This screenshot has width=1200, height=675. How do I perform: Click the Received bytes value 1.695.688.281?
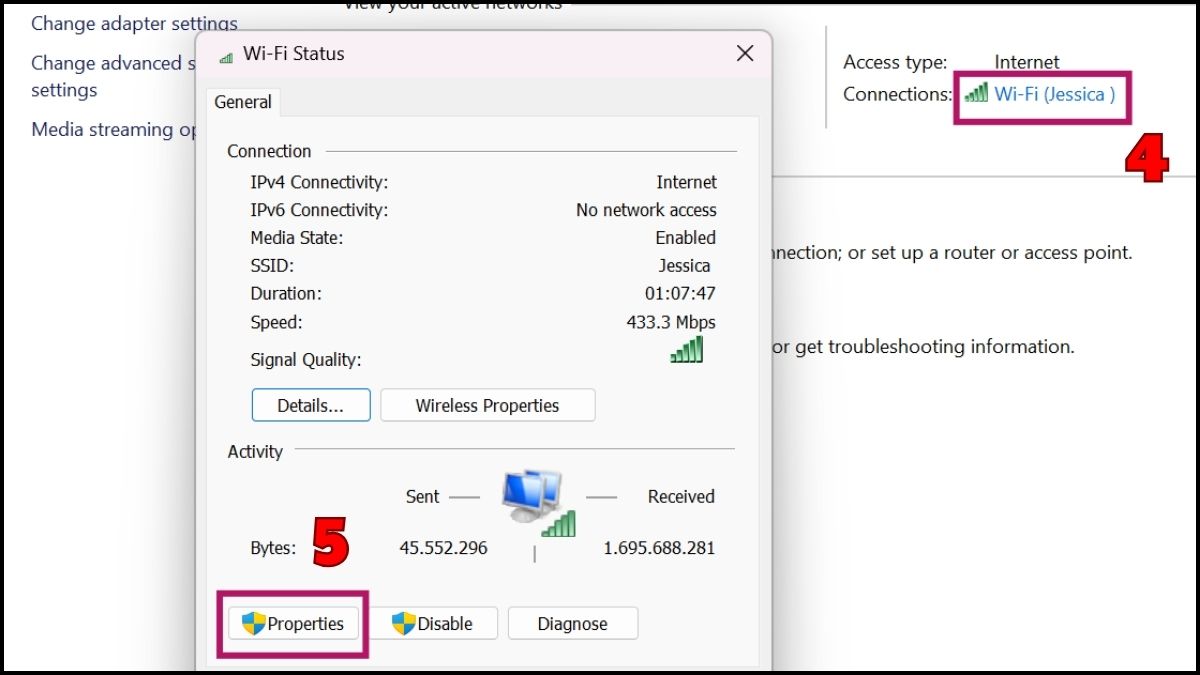point(659,548)
